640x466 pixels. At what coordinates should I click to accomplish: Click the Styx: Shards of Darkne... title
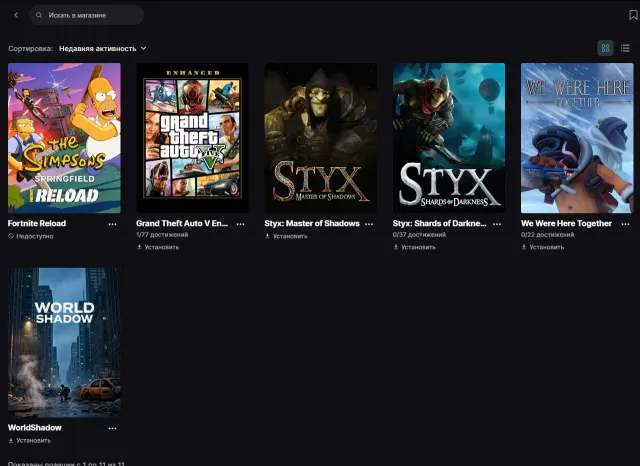coord(440,223)
